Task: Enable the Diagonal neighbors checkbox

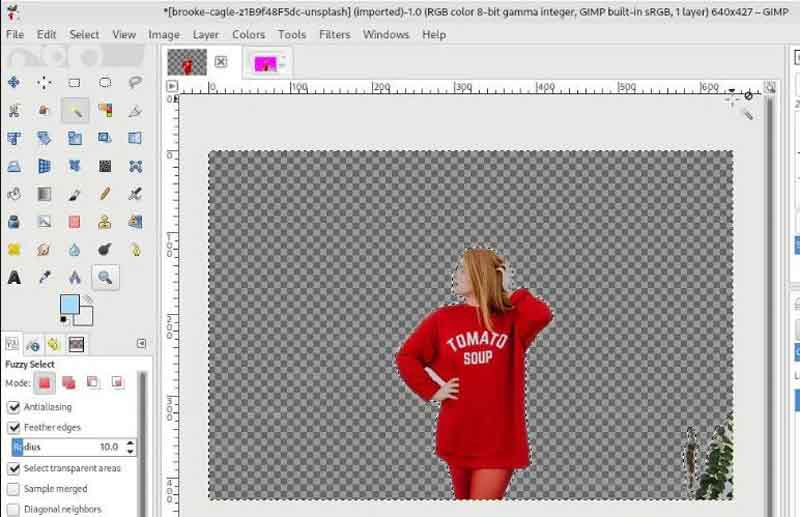Action: tap(14, 509)
